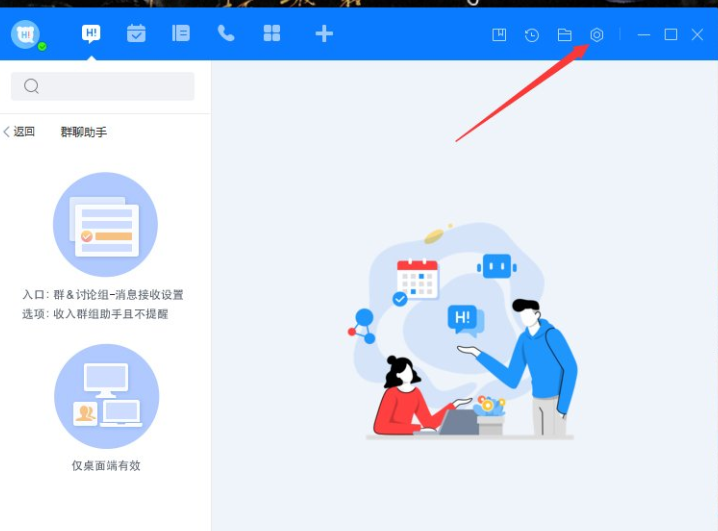The image size is (718, 531).
Task: Maximize the application window
Action: click(x=671, y=35)
